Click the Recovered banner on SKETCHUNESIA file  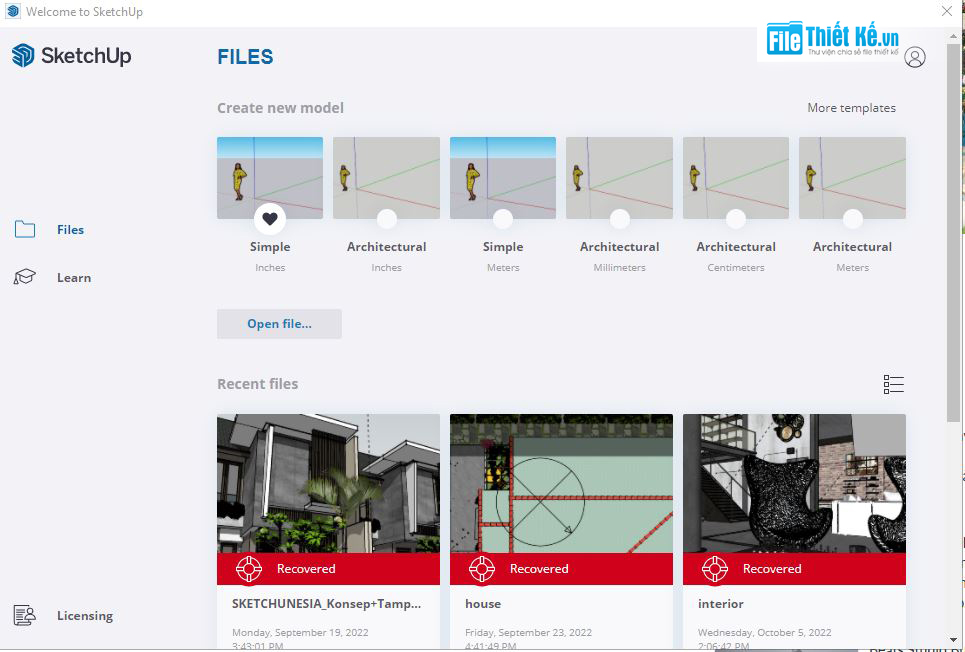coord(329,569)
